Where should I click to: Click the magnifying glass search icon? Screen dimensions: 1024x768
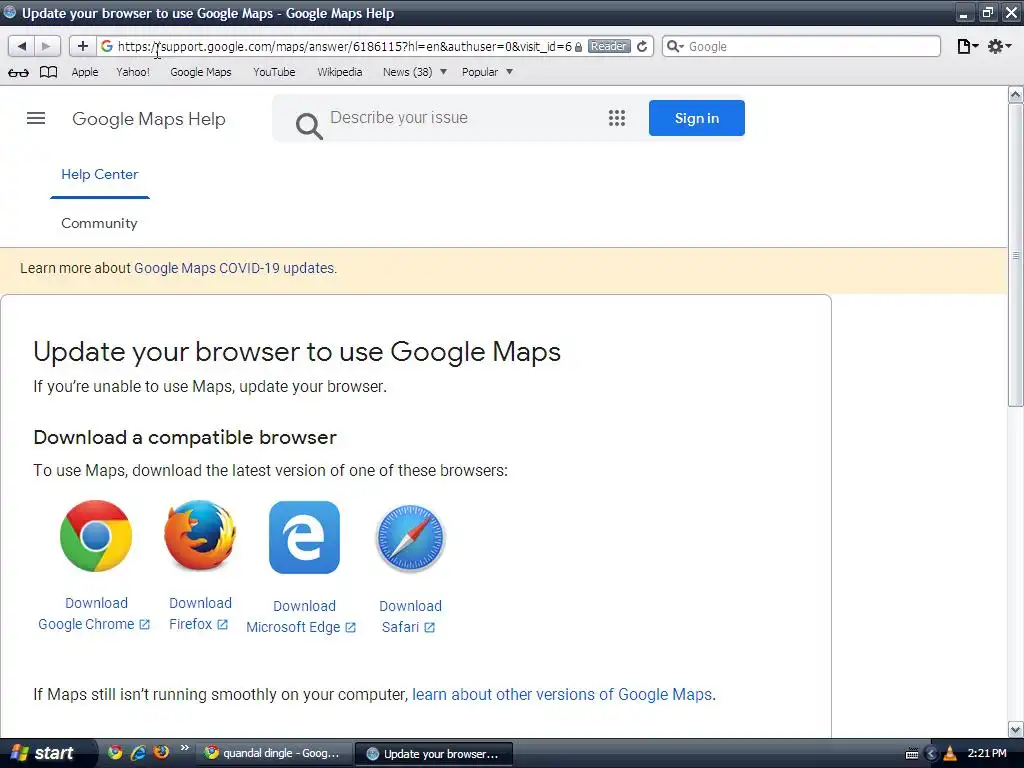coord(309,125)
